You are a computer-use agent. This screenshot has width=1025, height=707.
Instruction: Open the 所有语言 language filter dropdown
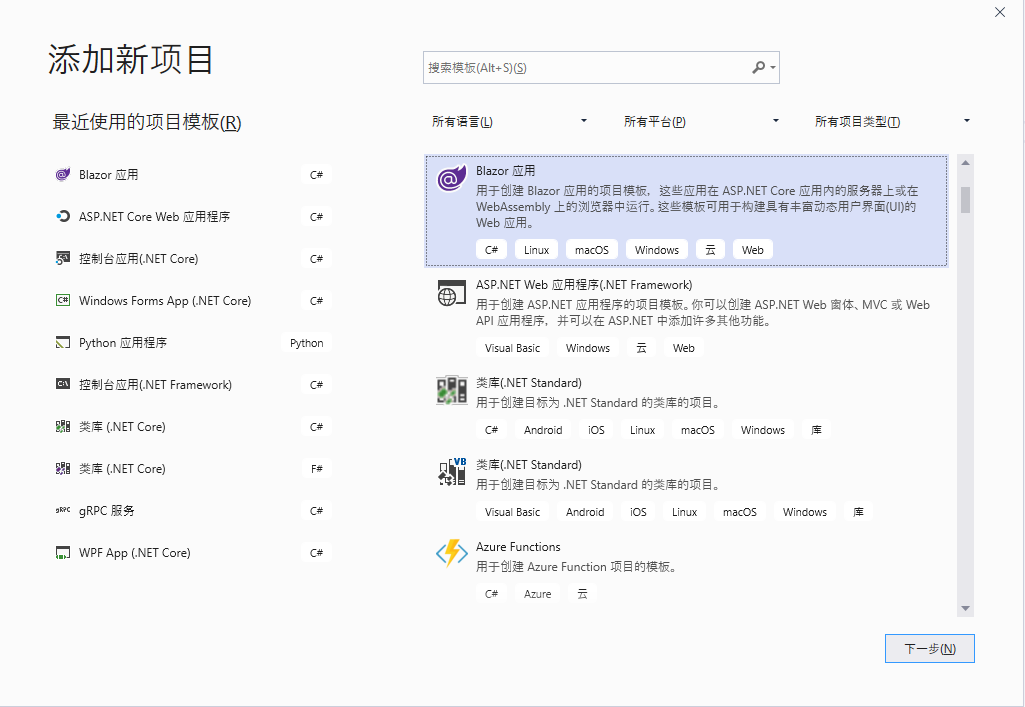click(510, 122)
